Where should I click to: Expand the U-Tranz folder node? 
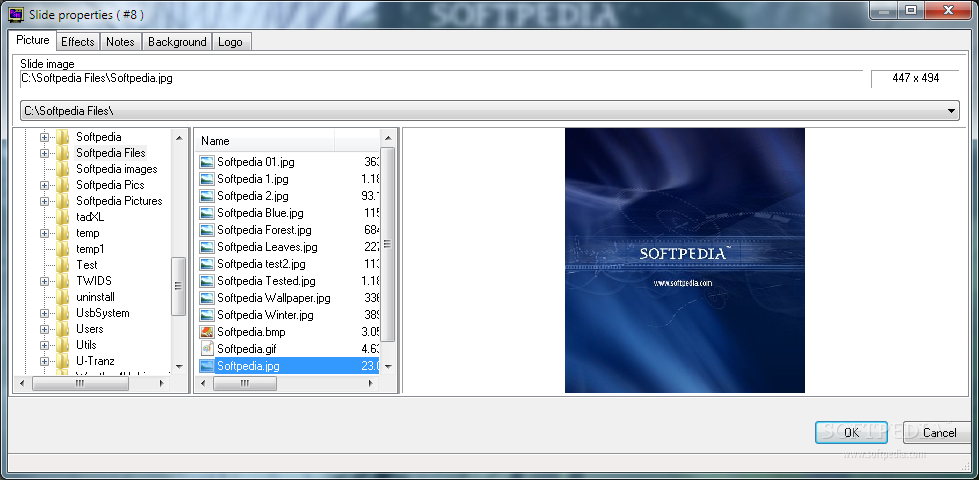pos(44,361)
